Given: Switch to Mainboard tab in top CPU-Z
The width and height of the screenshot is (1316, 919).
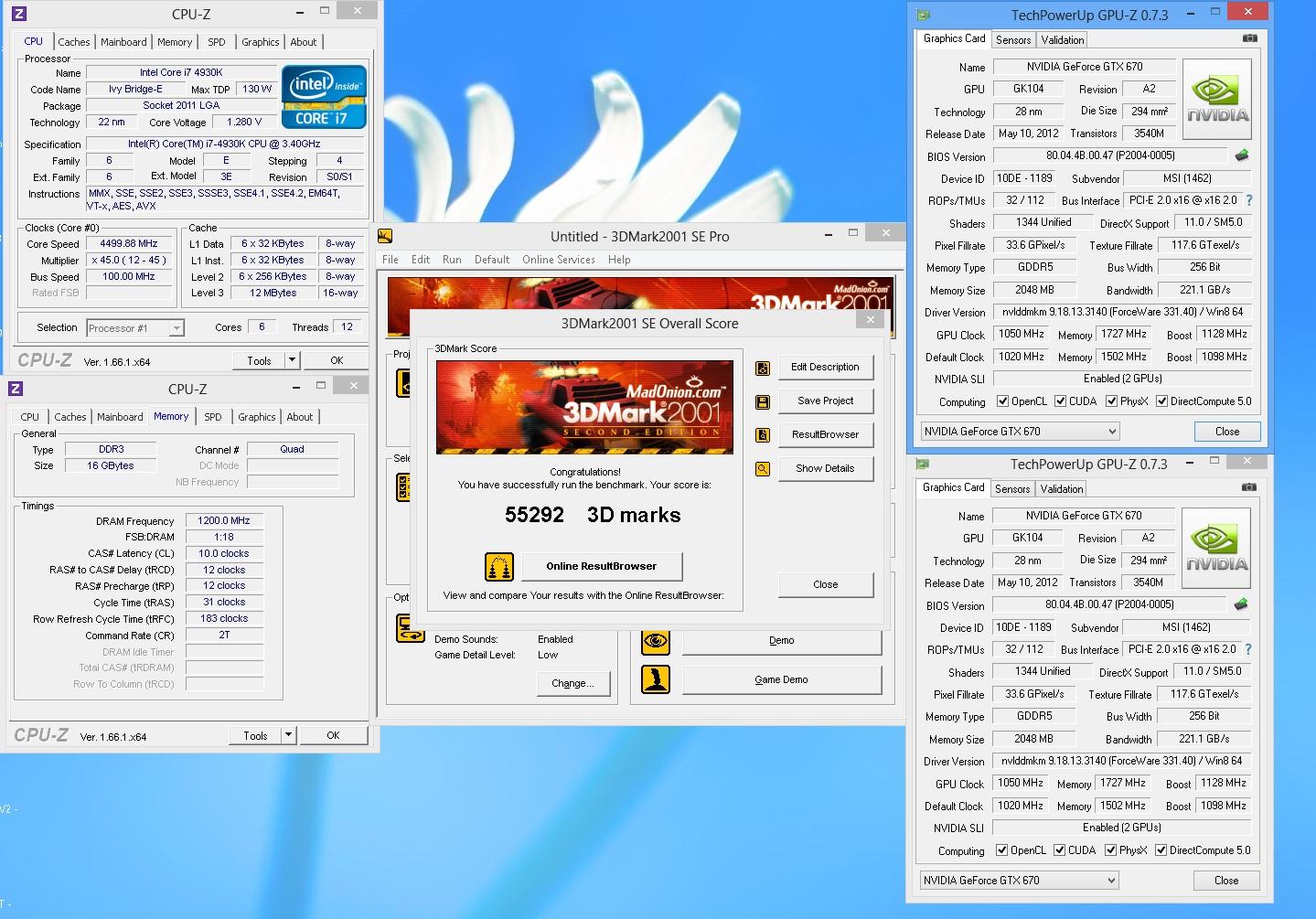Looking at the screenshot, I should (123, 42).
